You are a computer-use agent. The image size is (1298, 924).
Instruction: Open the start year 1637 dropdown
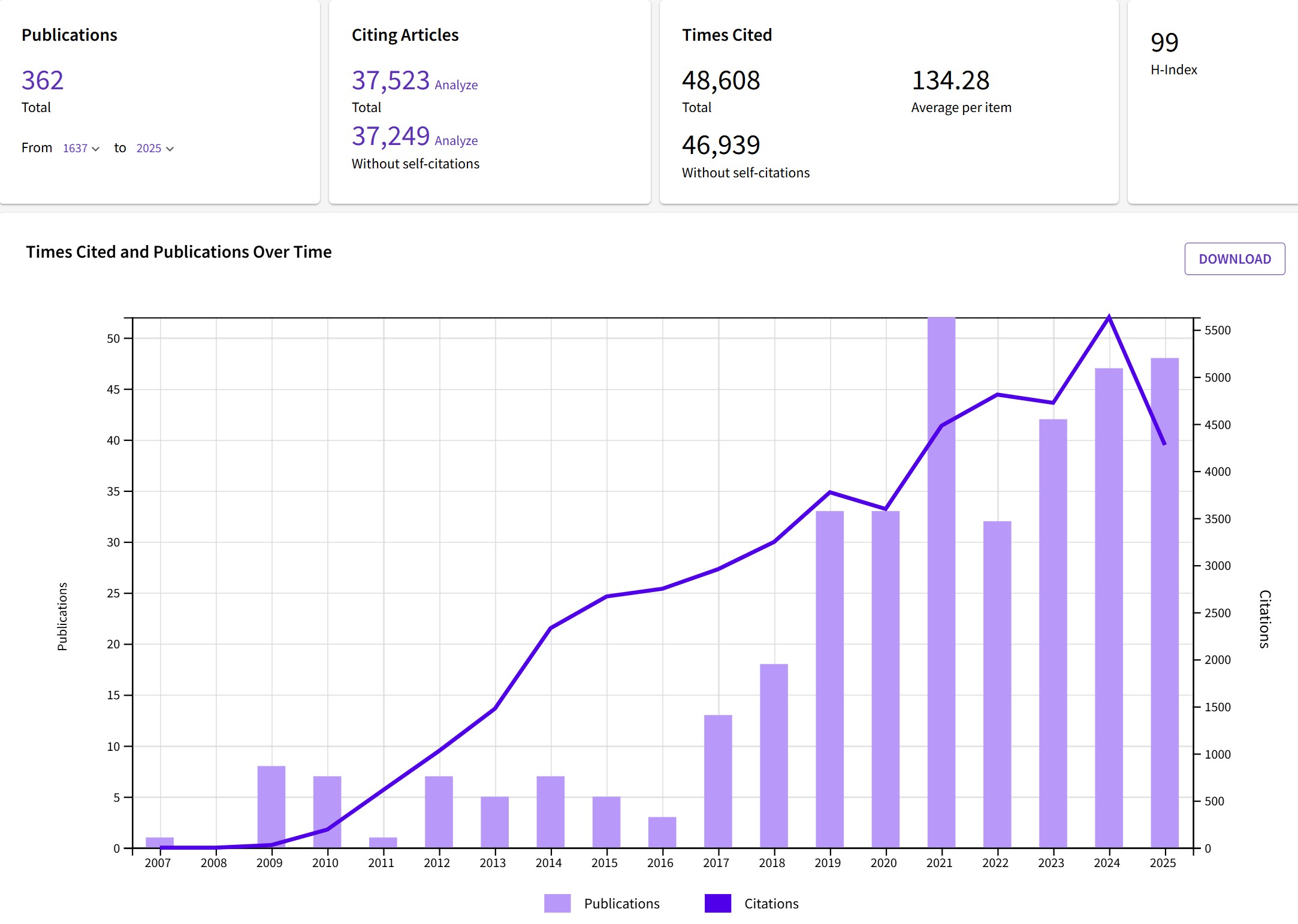click(x=81, y=148)
